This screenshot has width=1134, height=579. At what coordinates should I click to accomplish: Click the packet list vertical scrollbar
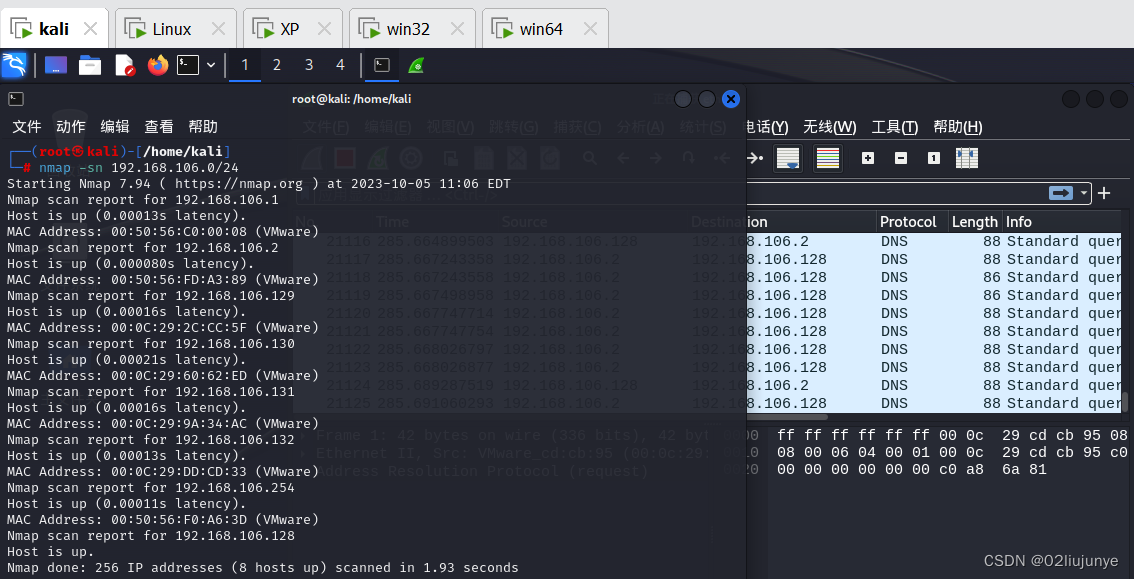coord(1125,402)
